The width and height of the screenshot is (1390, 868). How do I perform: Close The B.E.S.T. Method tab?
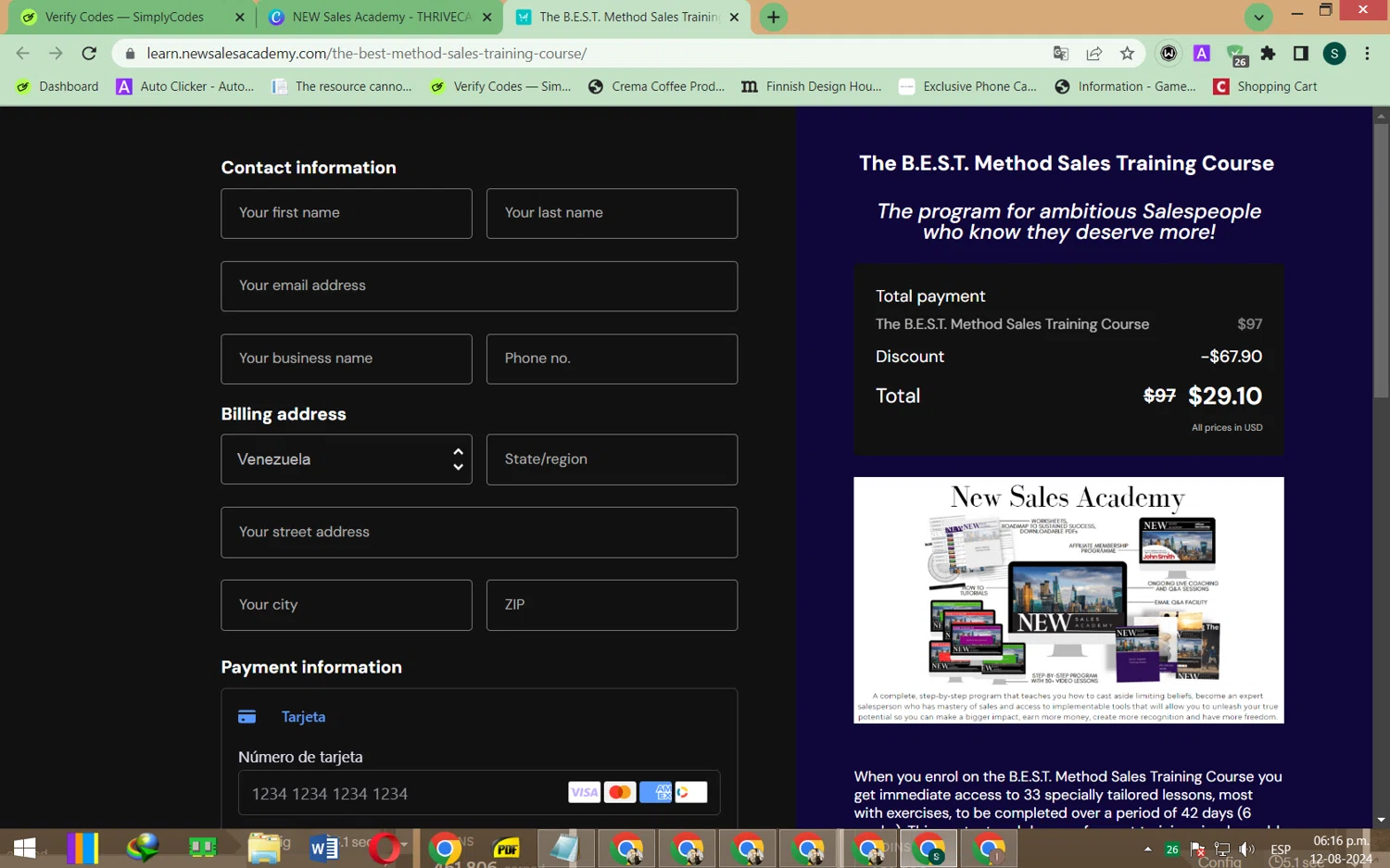[x=734, y=17]
